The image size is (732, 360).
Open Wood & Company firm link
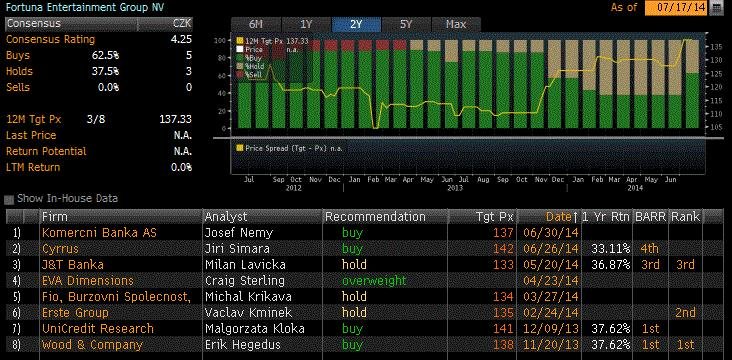(x=92, y=345)
